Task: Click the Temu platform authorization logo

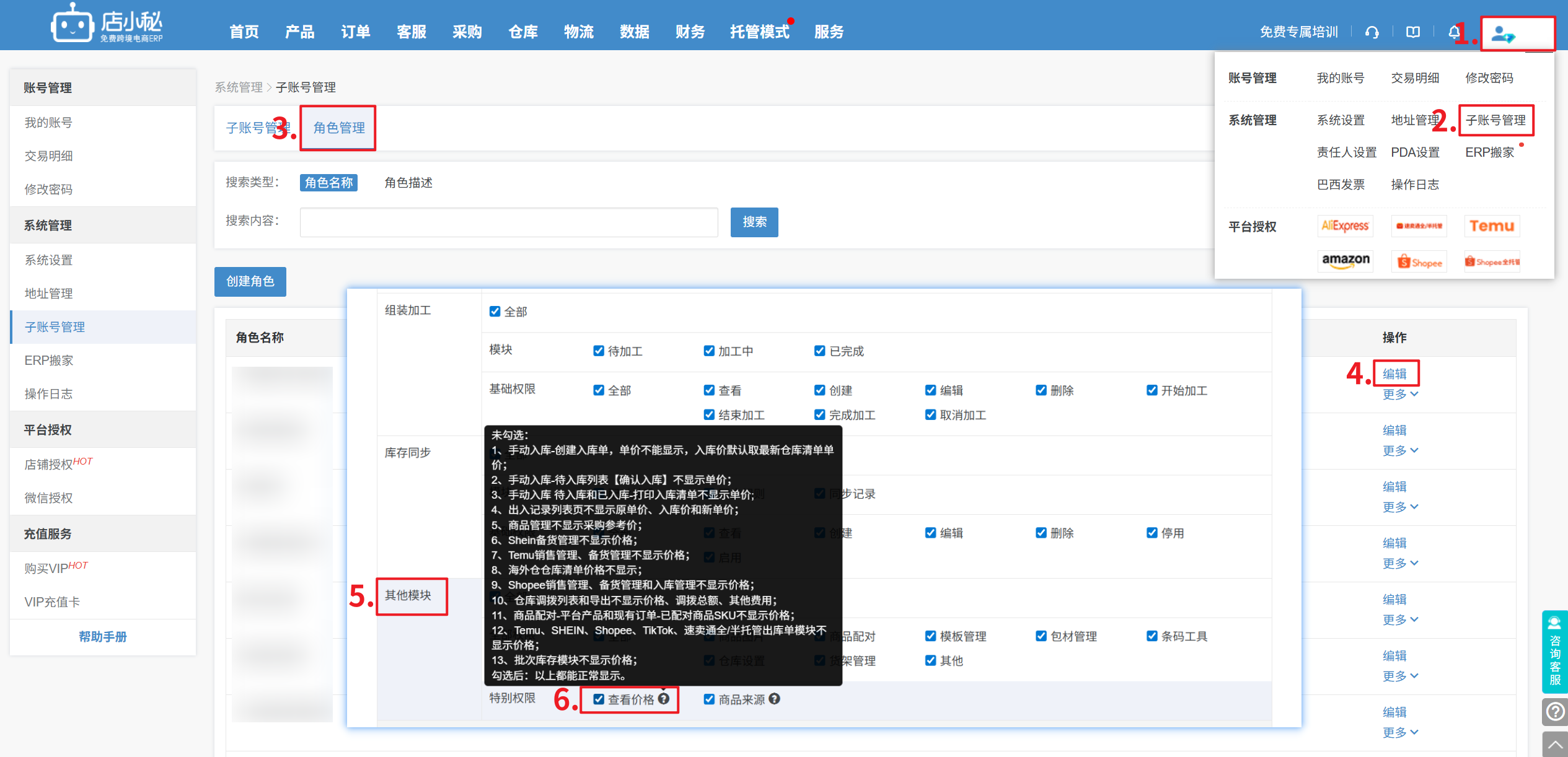Action: coord(1491,226)
